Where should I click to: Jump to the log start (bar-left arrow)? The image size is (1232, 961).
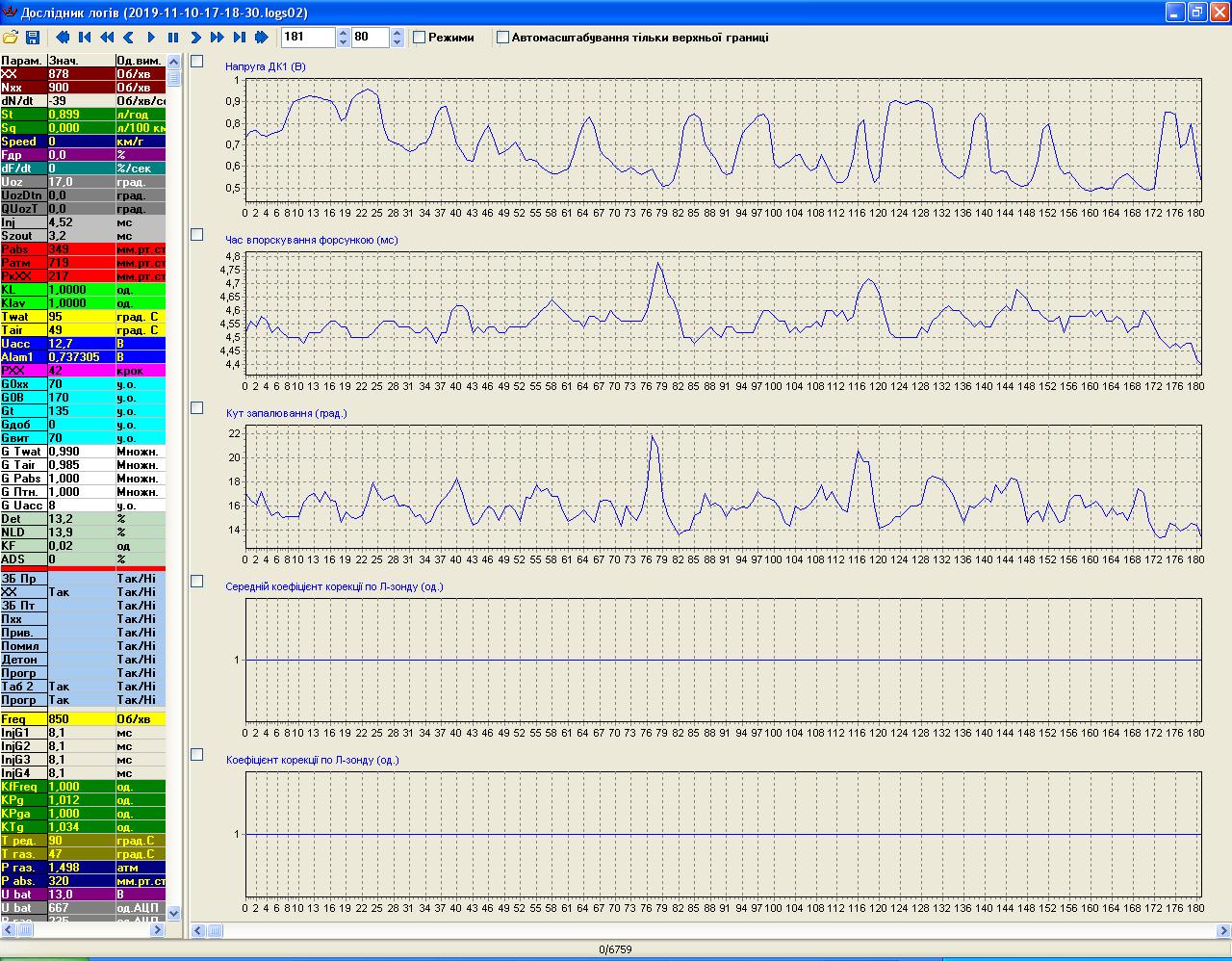(85, 38)
